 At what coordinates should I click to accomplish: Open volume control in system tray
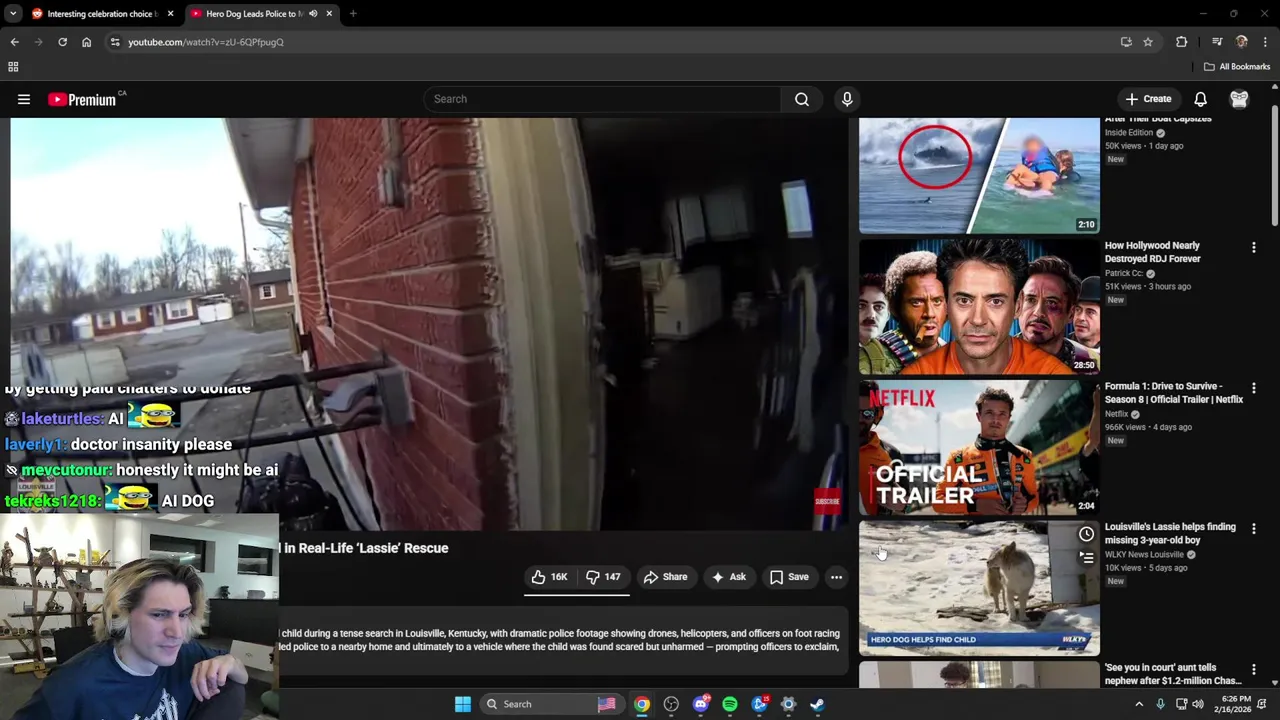[x=1198, y=704]
